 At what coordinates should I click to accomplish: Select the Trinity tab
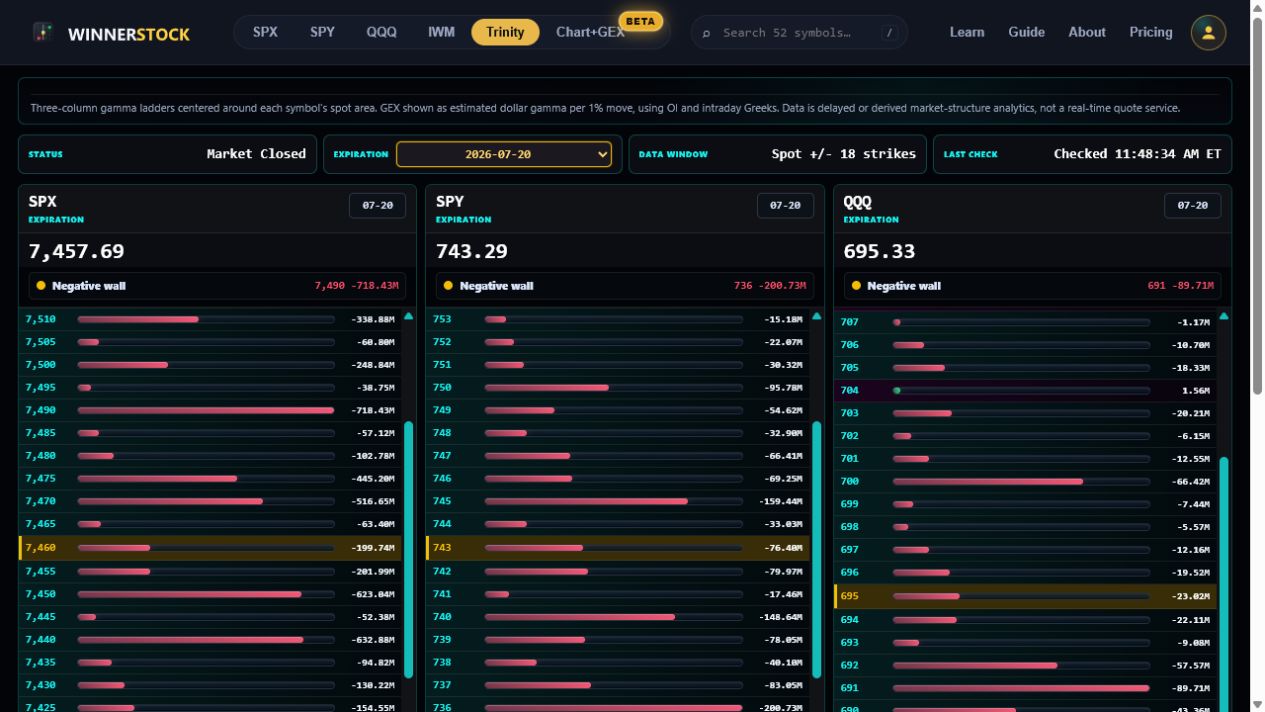[505, 32]
